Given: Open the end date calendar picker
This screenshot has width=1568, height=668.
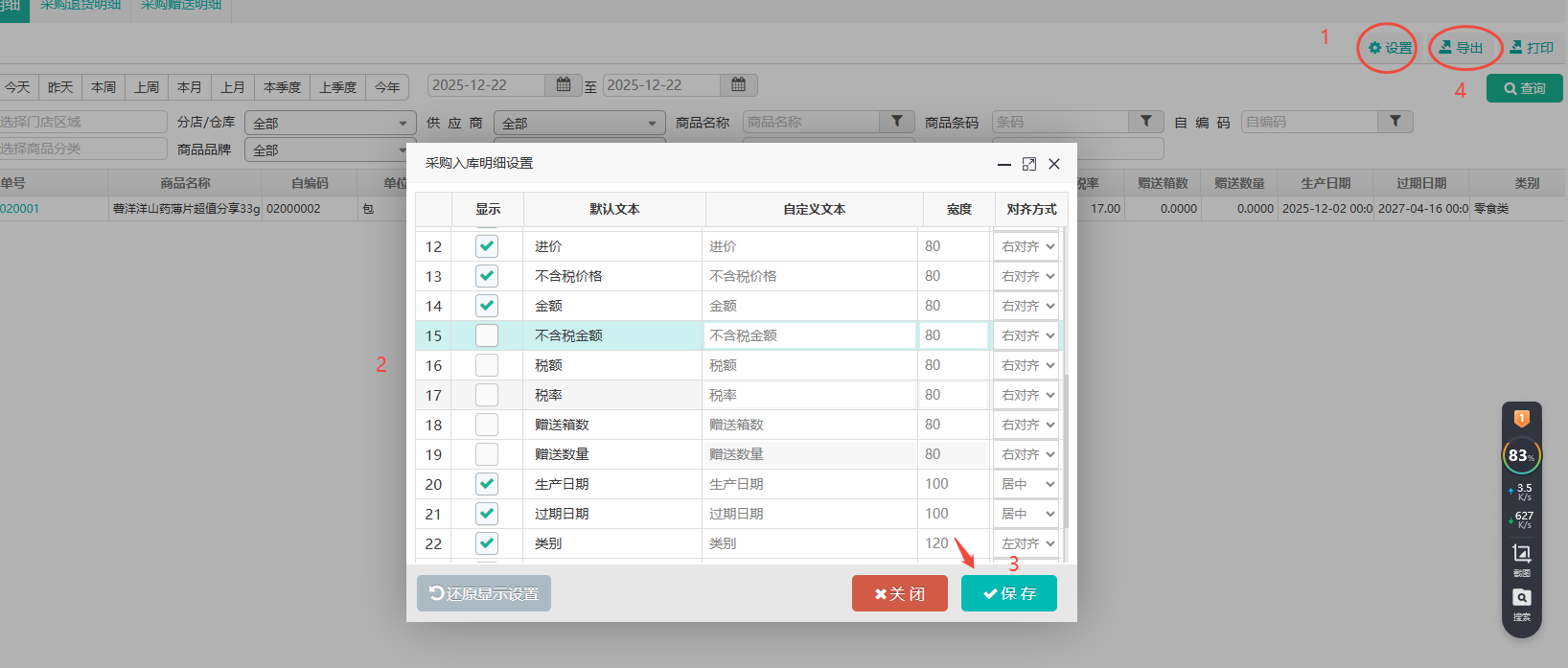Looking at the screenshot, I should click(x=738, y=85).
